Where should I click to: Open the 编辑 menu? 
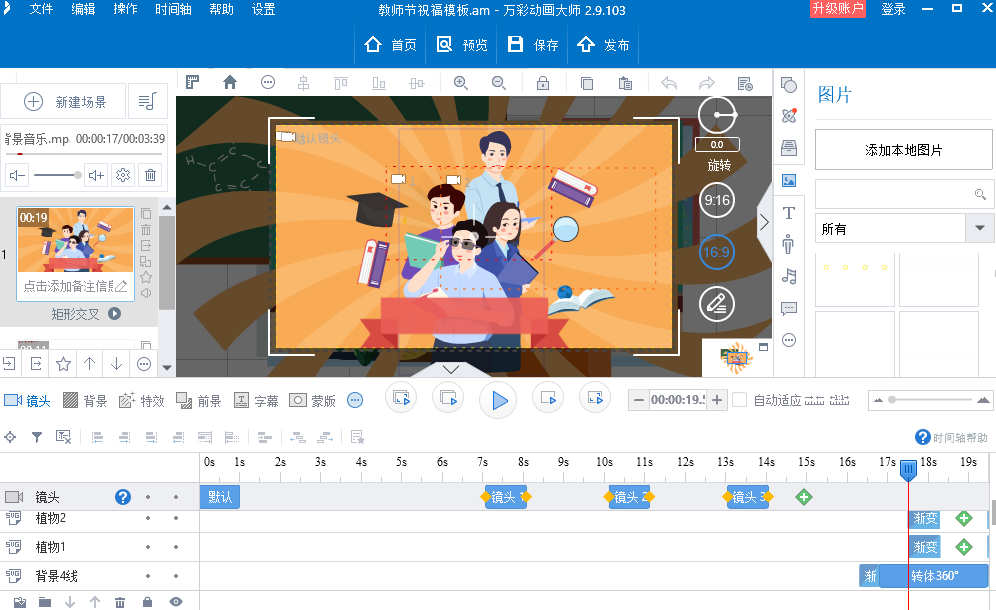(83, 10)
